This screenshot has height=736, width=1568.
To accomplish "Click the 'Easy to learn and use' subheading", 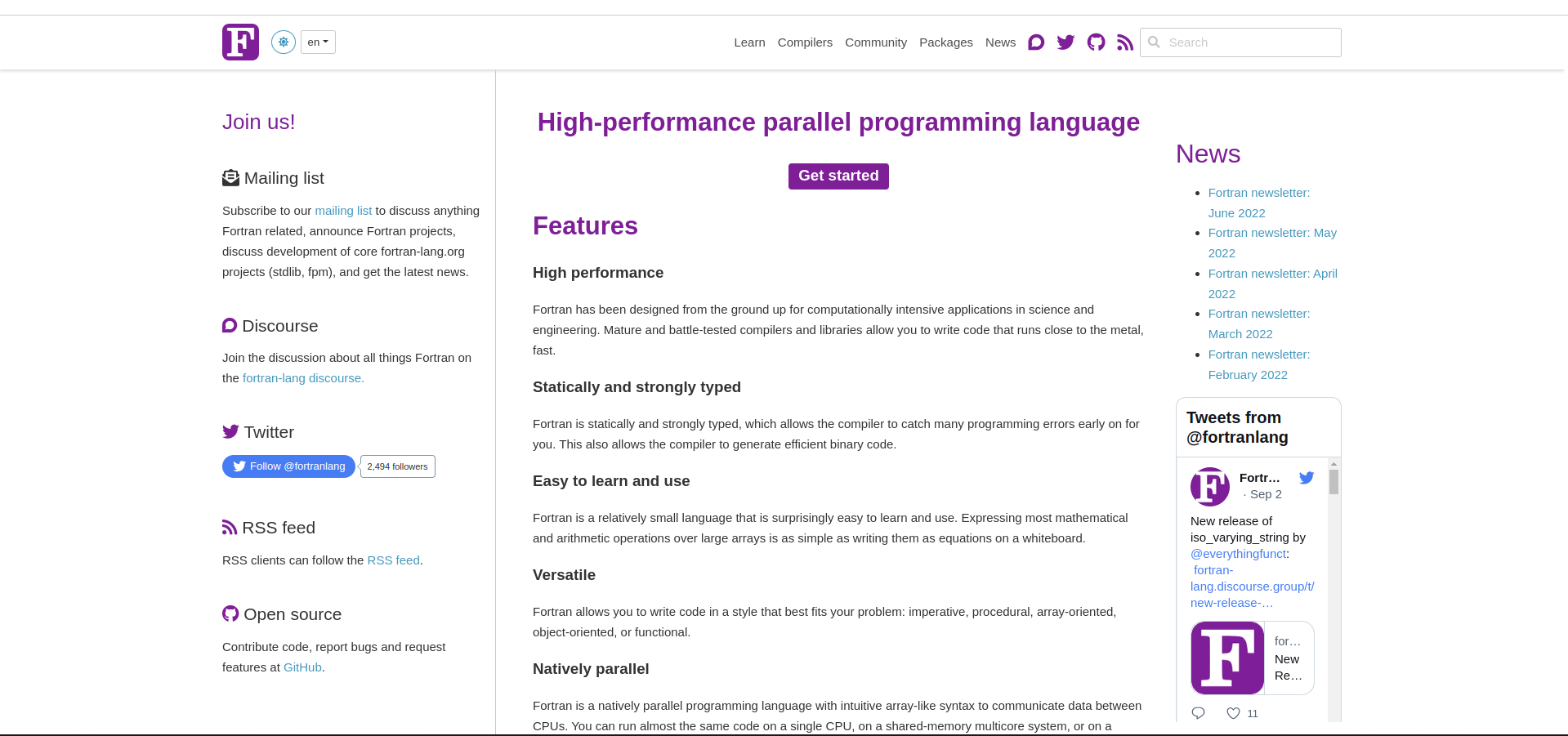I will click(x=611, y=481).
